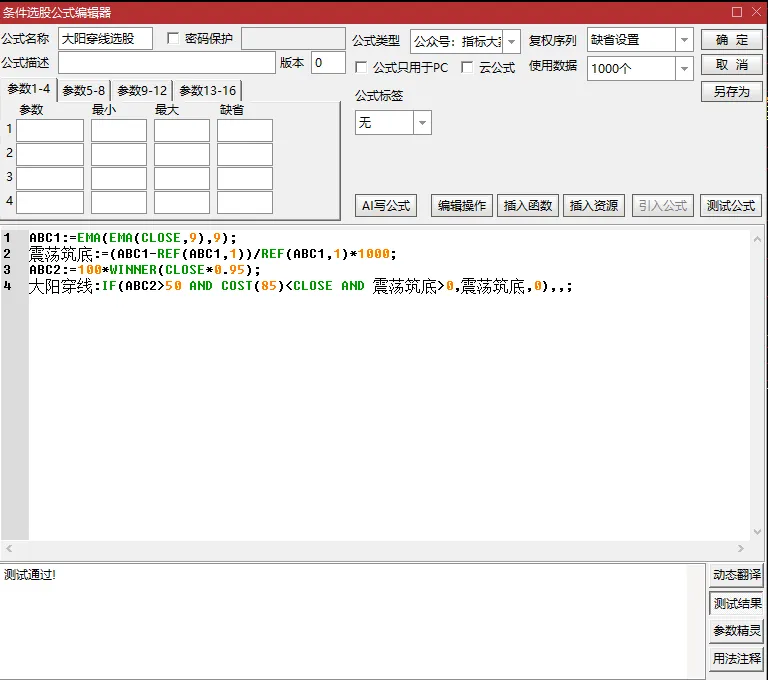Open the 参数精灵 panel

coord(736,631)
